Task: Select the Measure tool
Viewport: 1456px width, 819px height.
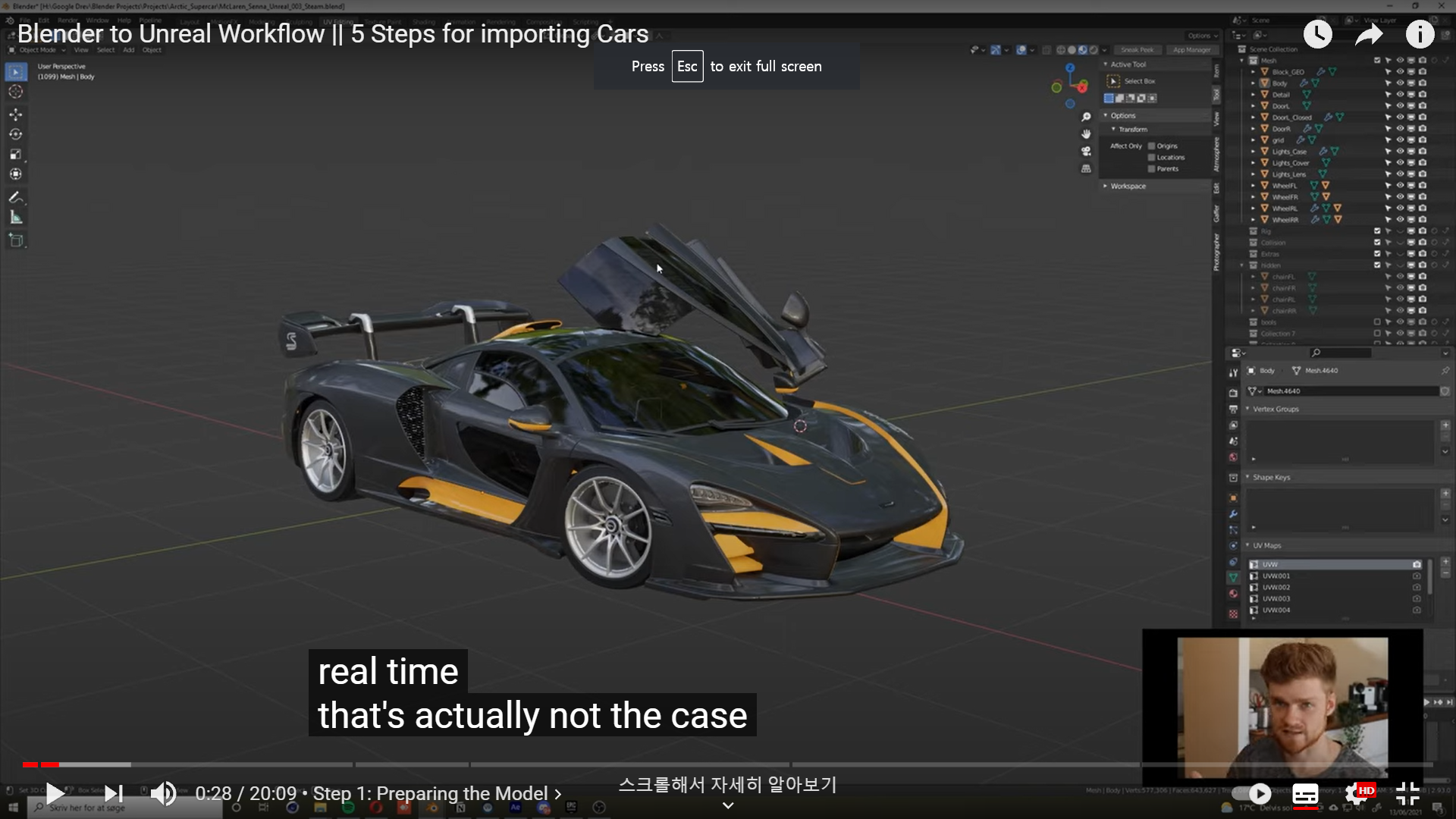Action: (x=16, y=218)
